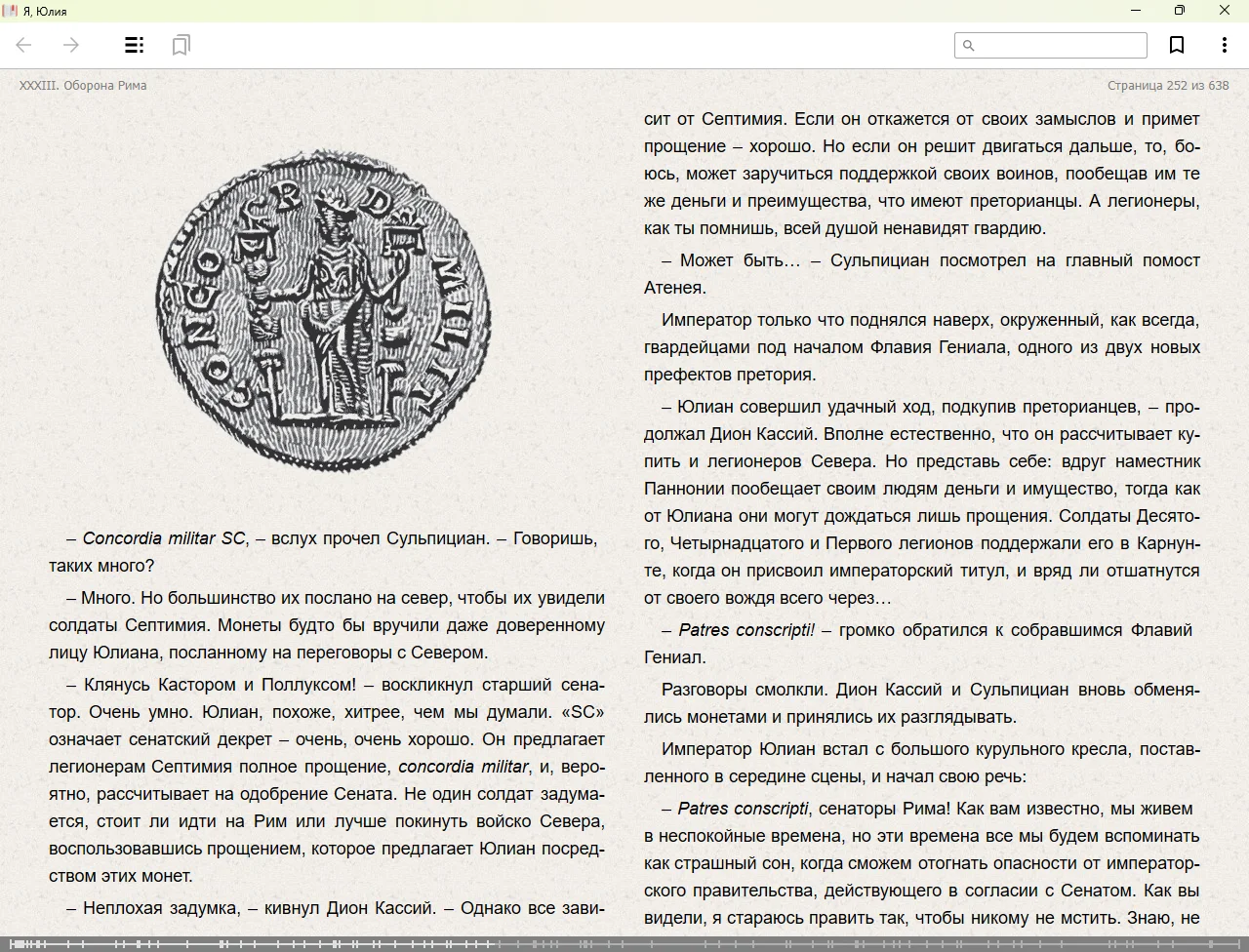Click the Roman coin illustration
The width and height of the screenshot is (1249, 952).
pyautogui.click(x=324, y=310)
